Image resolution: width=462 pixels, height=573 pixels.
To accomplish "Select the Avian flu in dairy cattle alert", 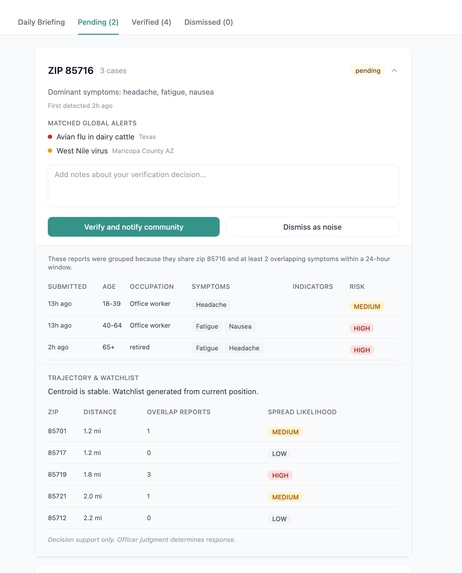I will click(x=95, y=137).
